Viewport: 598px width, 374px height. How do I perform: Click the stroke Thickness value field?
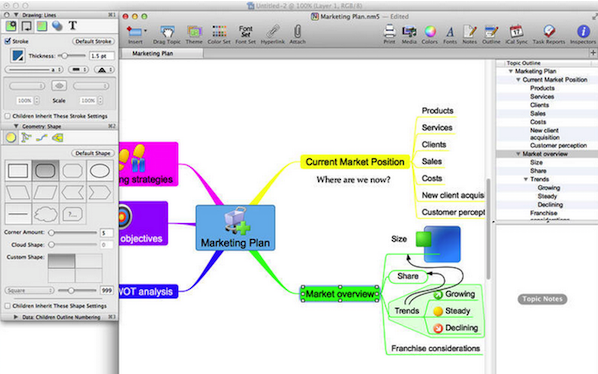[101, 56]
